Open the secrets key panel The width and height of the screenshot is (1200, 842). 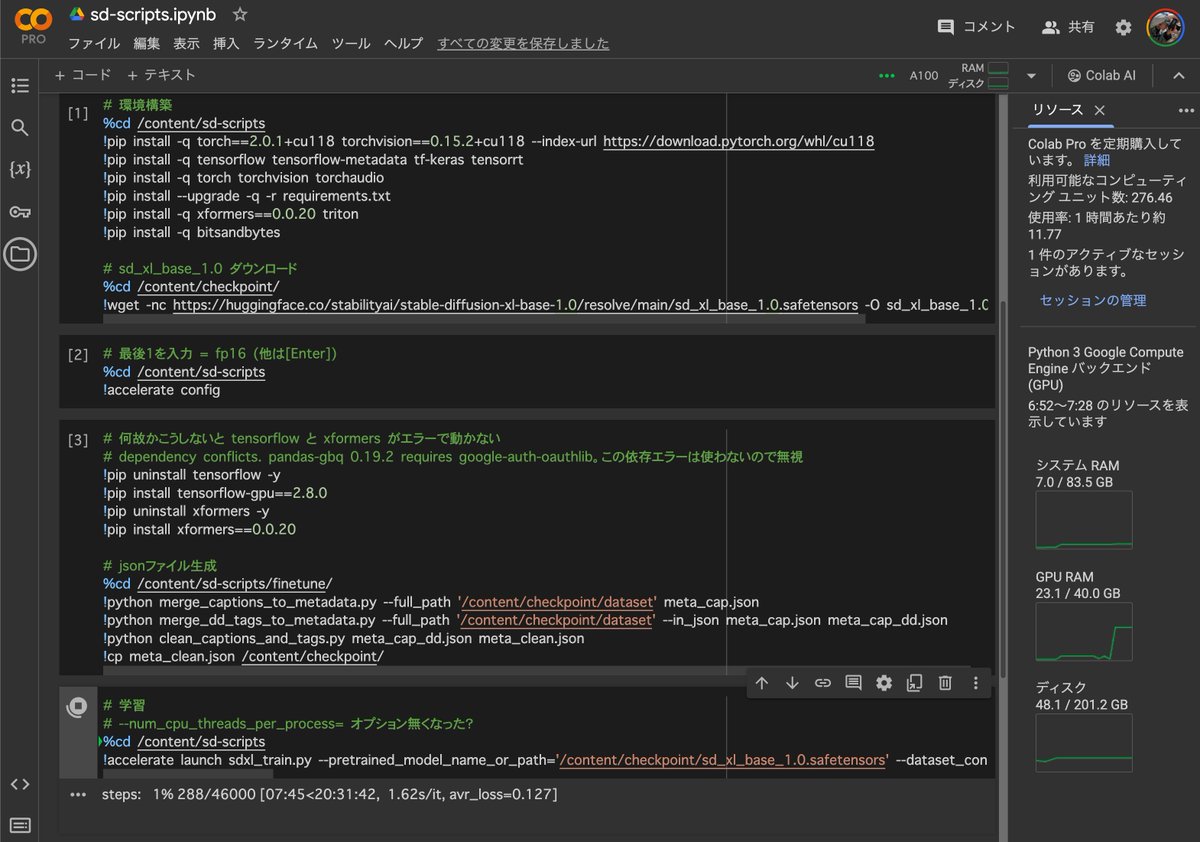(x=19, y=211)
